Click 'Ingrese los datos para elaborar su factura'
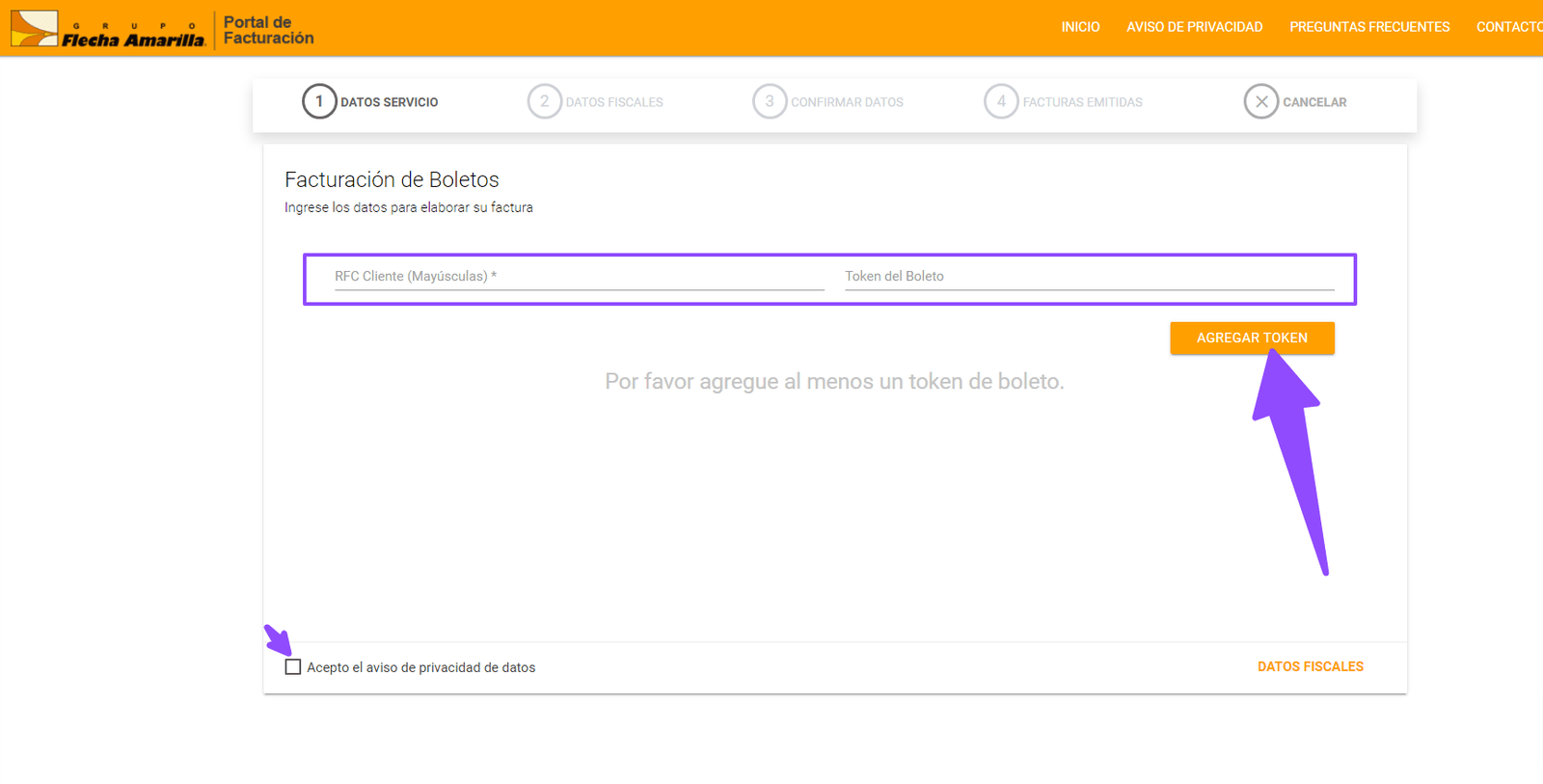This screenshot has width=1543, height=784. (409, 207)
